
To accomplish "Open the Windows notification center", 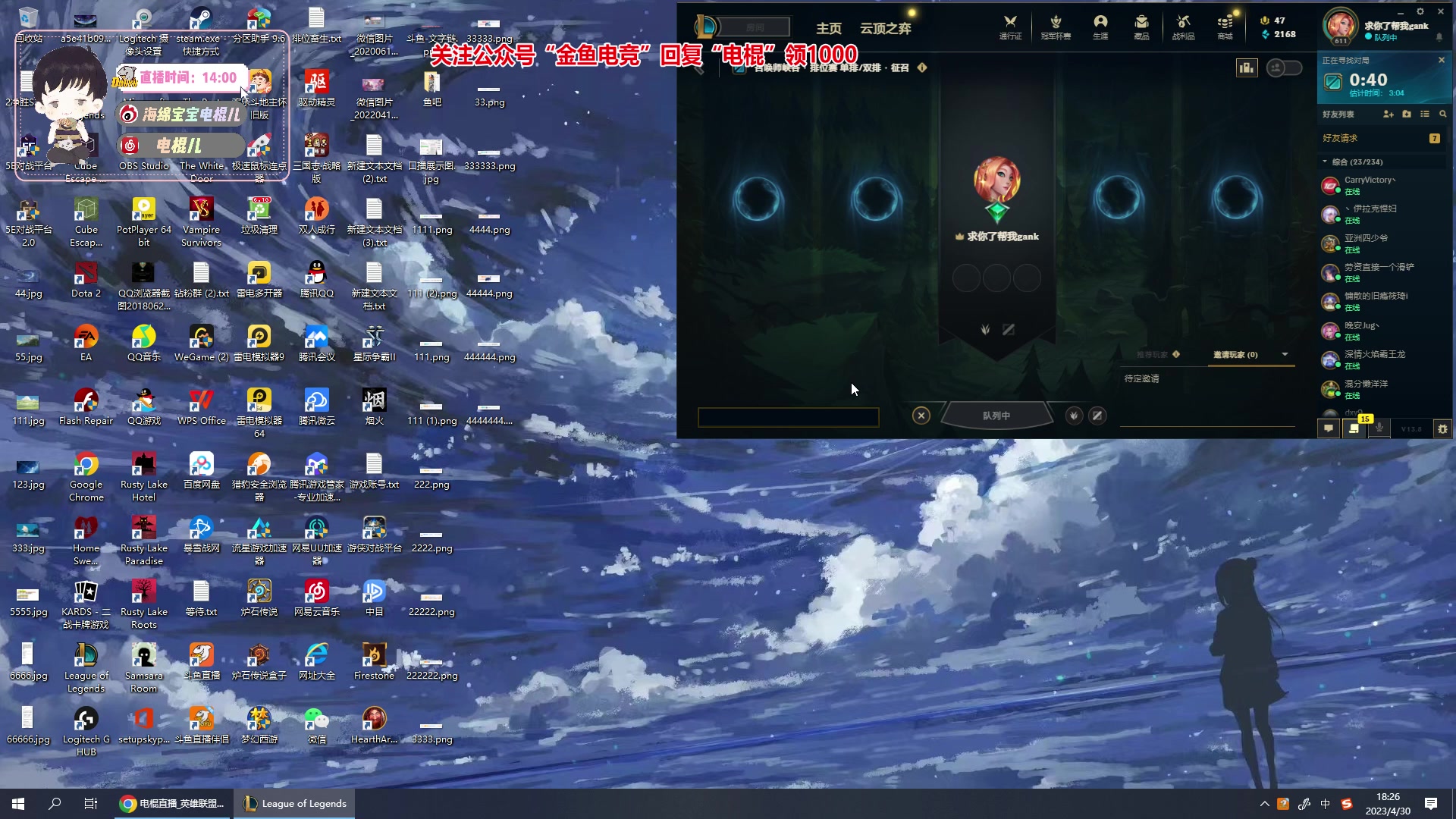I will coord(1431,804).
